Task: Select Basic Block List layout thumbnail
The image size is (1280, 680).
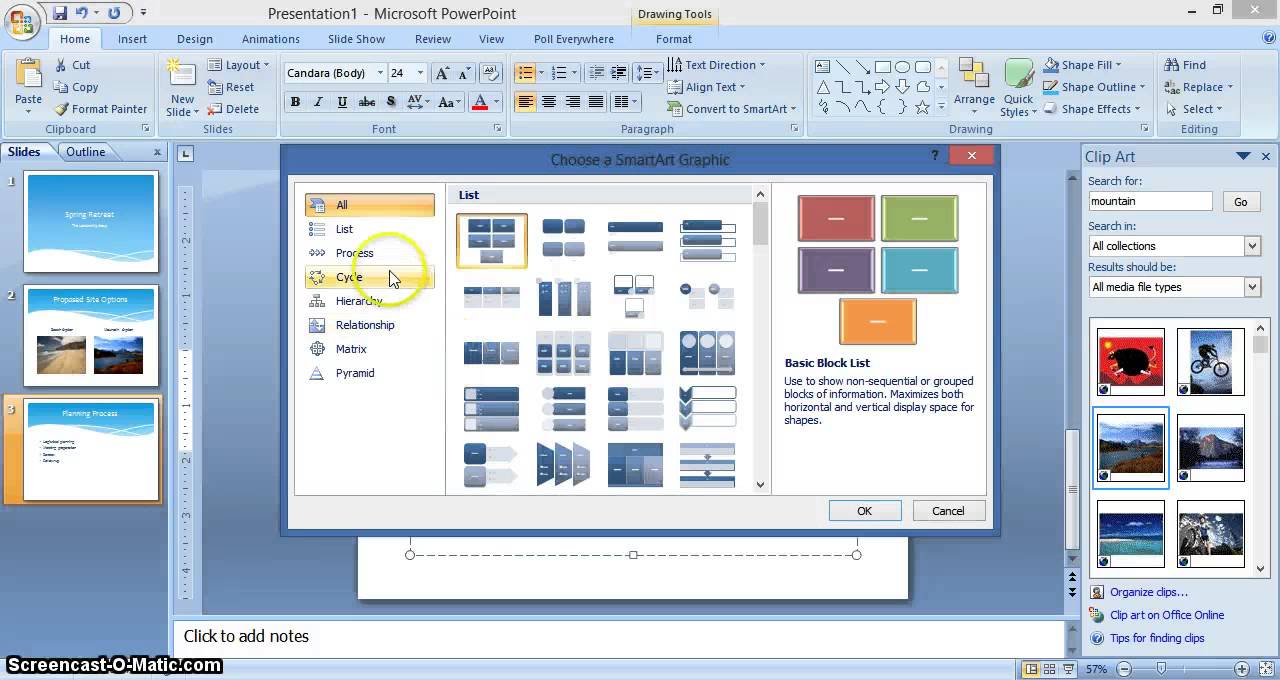Action: click(x=491, y=240)
